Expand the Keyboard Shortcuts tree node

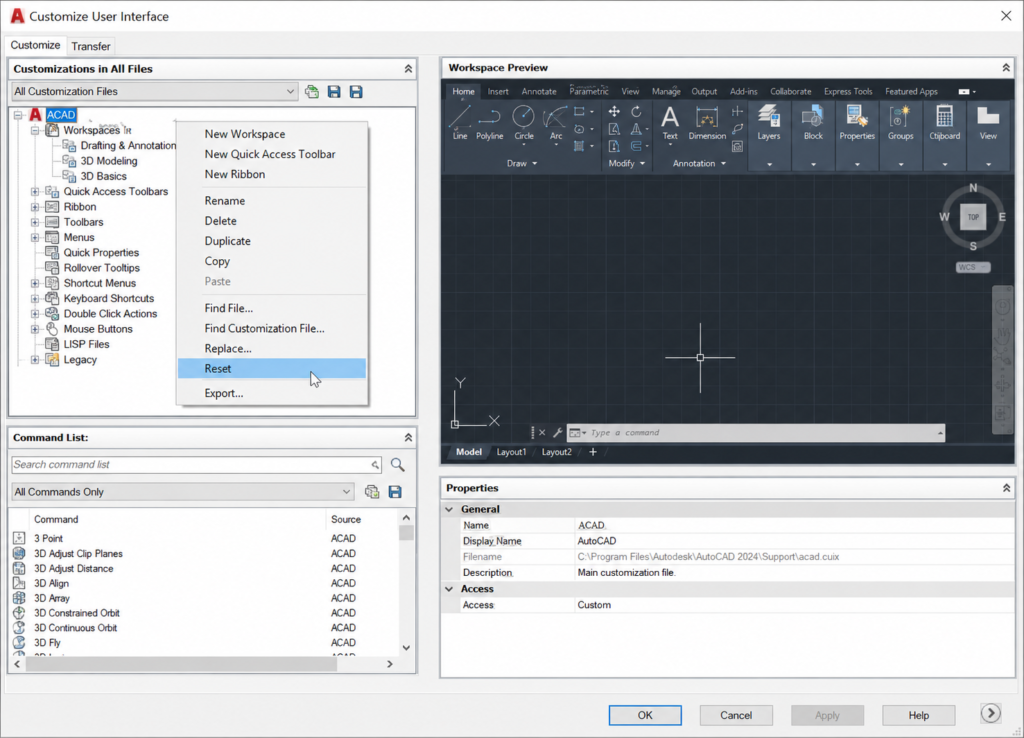tap(35, 298)
